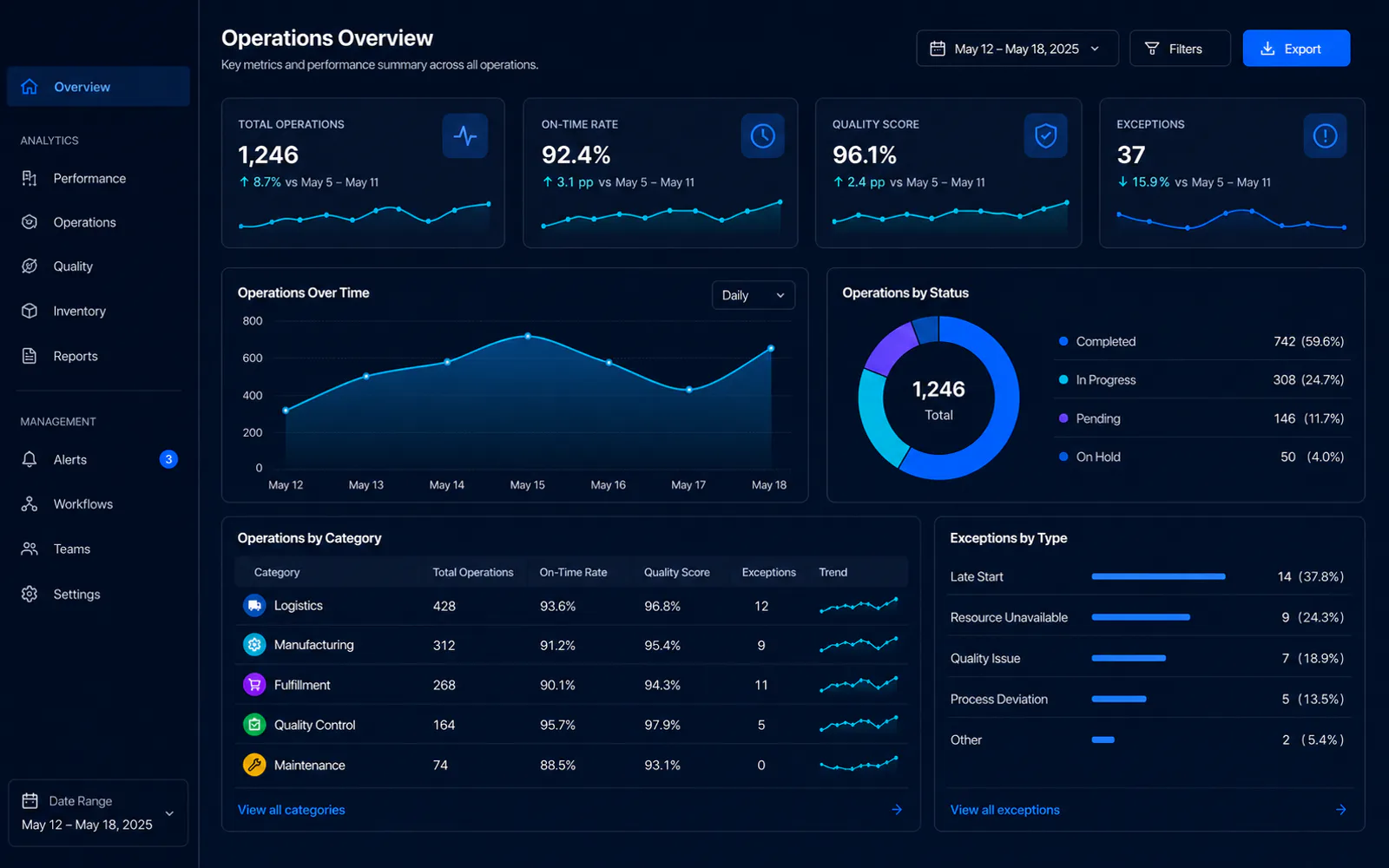1389x868 pixels.
Task: Click the Logistics truck icon
Action: 254,606
